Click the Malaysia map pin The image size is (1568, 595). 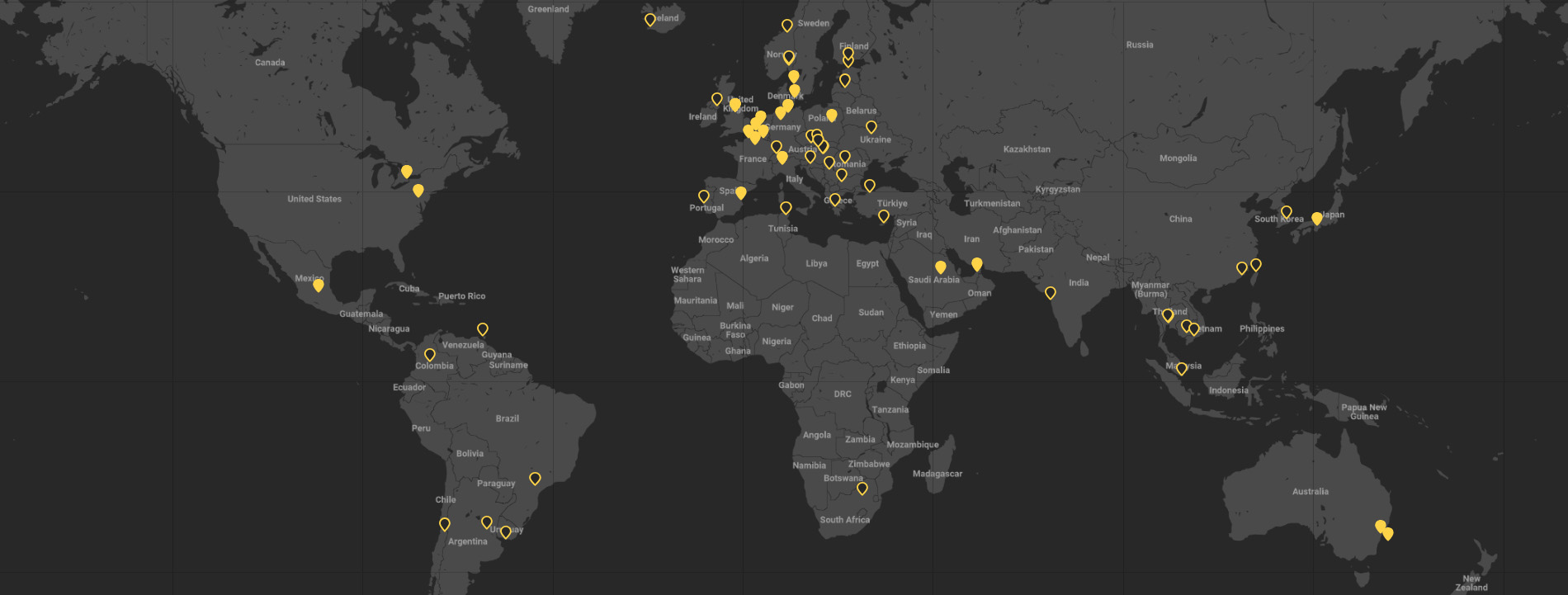(1182, 369)
